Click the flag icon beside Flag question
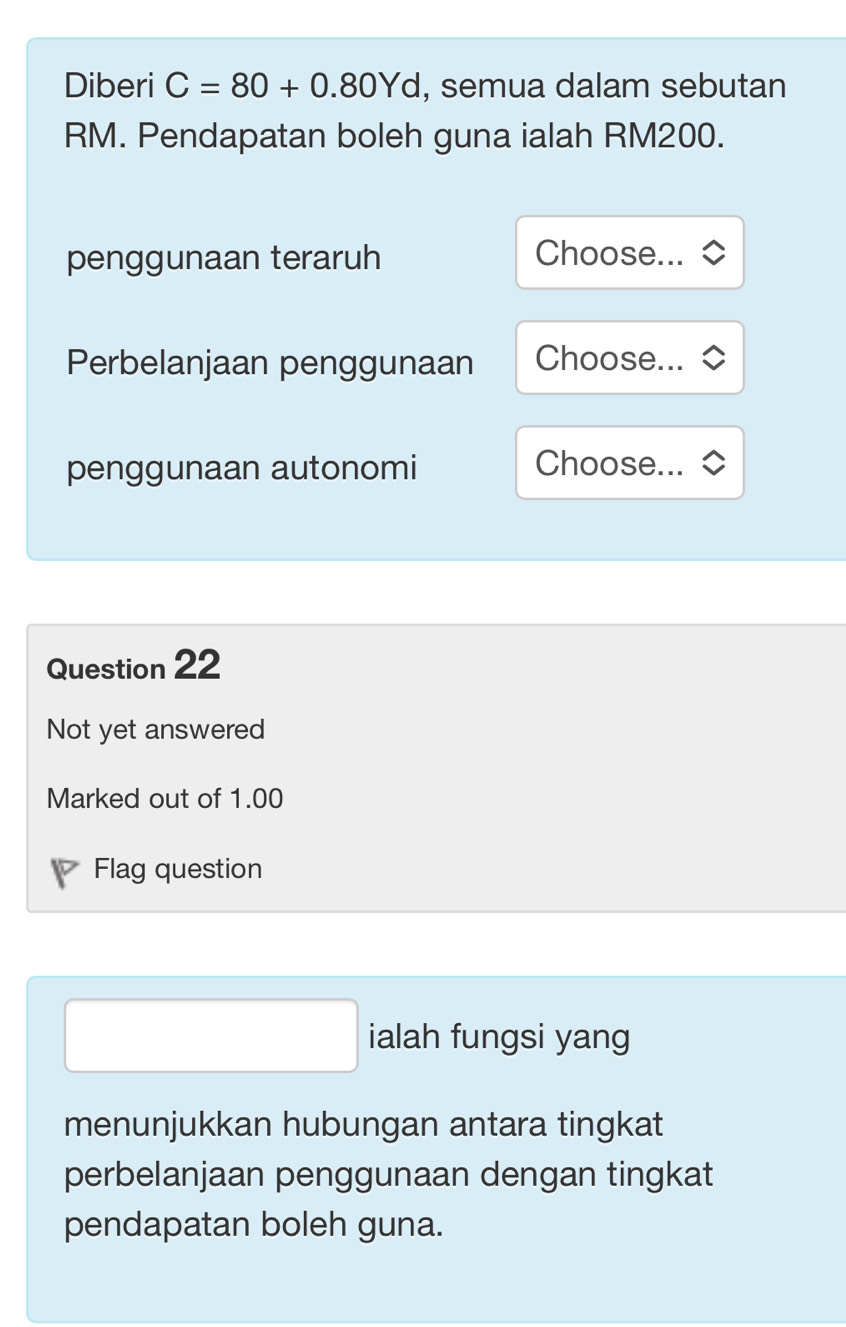The image size is (846, 1327). pyautogui.click(x=65, y=871)
